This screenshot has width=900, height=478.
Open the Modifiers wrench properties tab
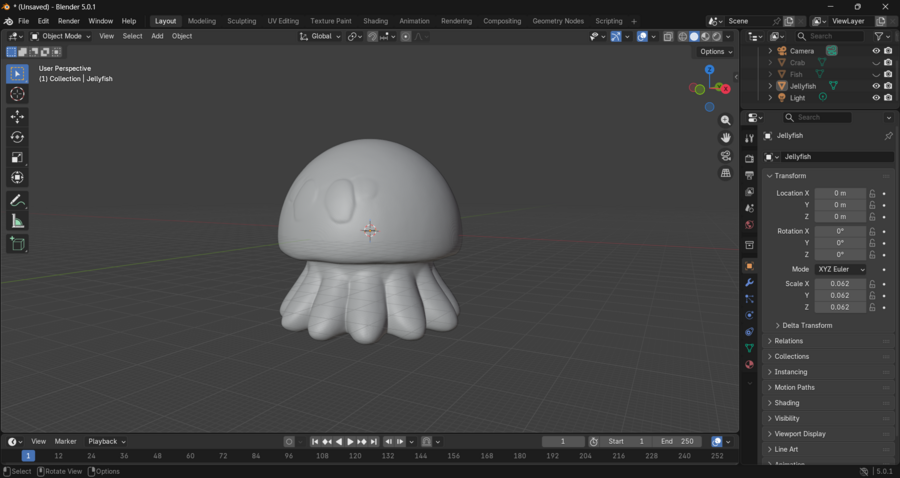coord(749,283)
